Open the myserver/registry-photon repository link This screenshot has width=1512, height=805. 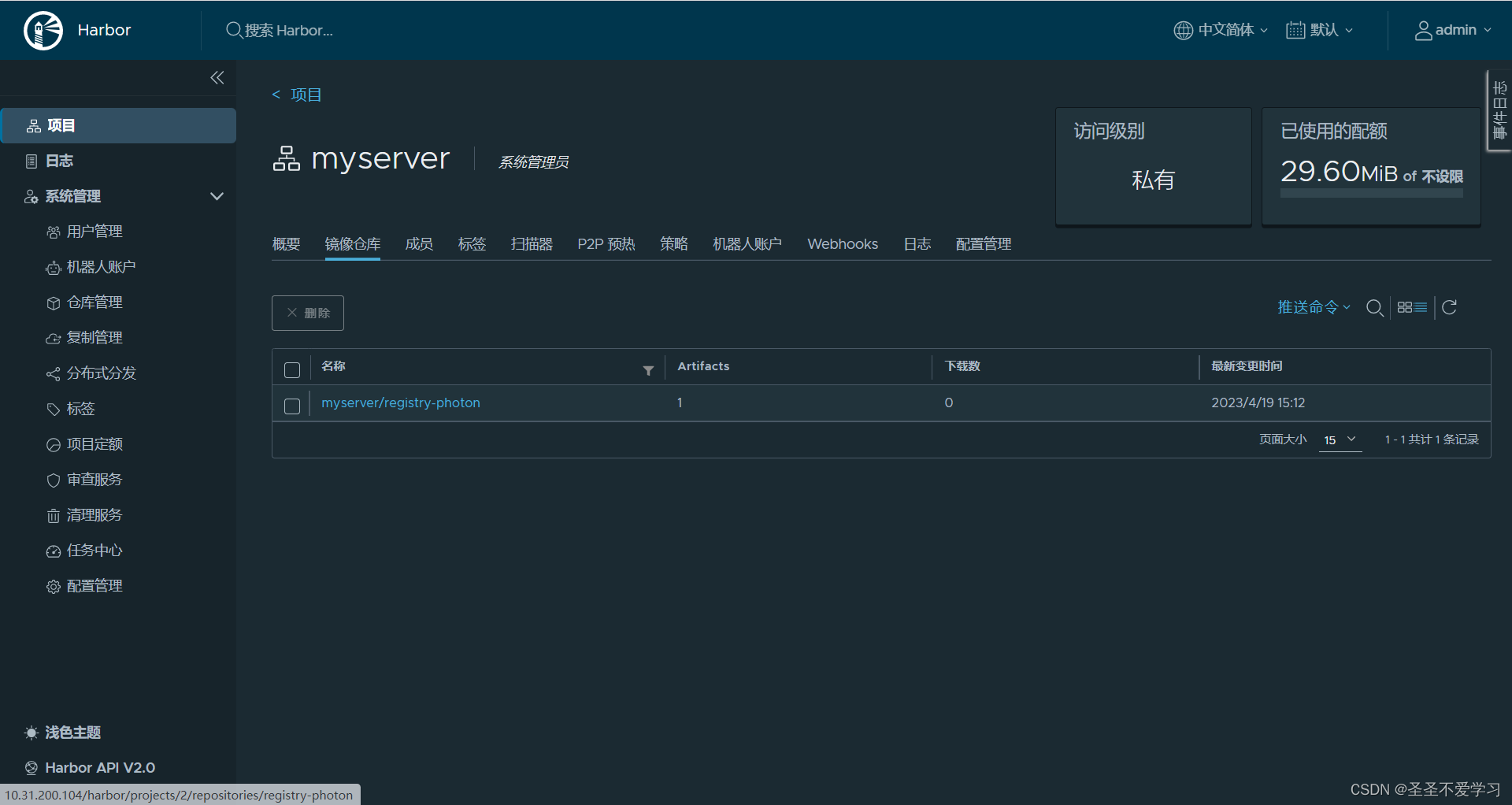coord(401,402)
